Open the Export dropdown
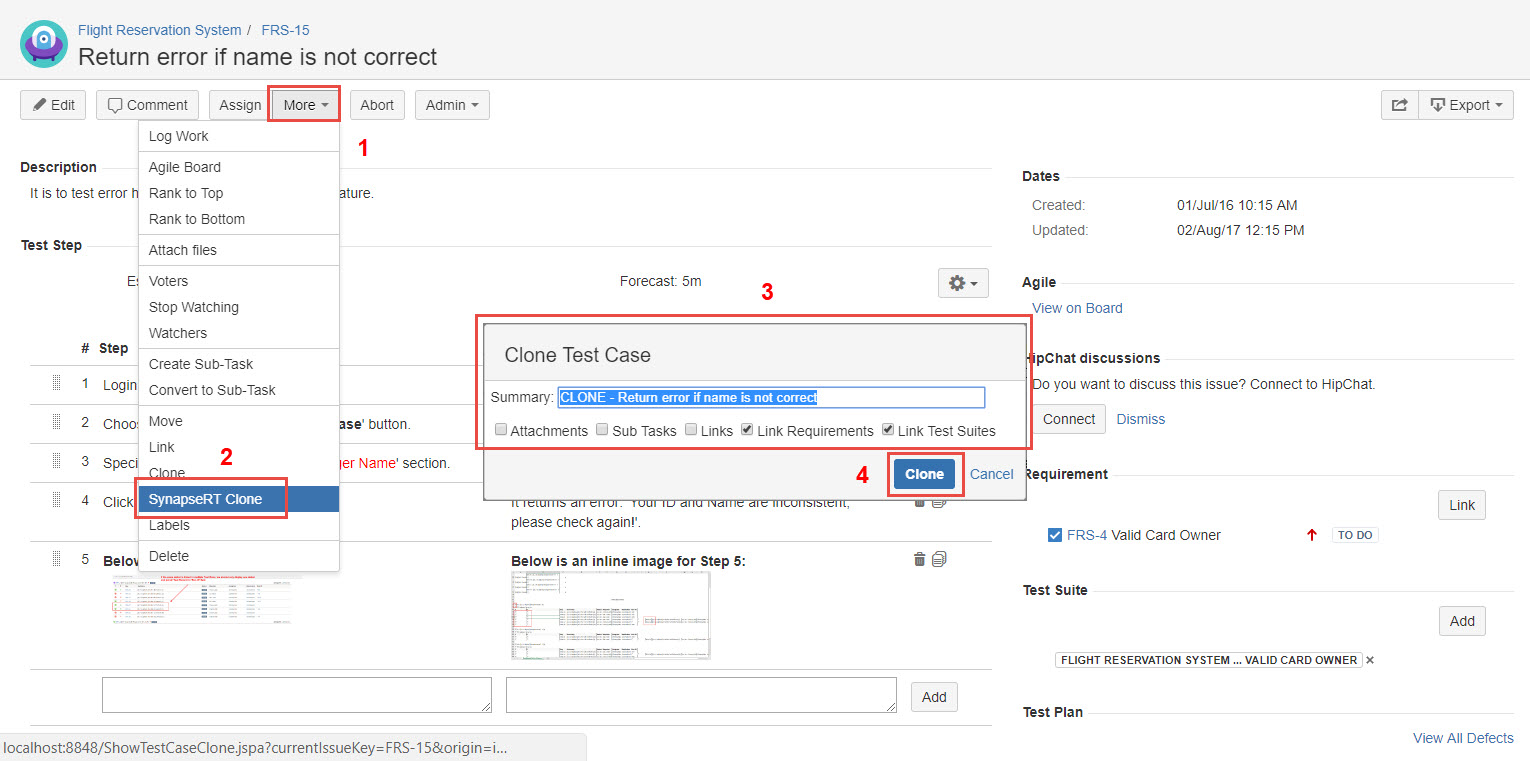1530x761 pixels. 1465,105
